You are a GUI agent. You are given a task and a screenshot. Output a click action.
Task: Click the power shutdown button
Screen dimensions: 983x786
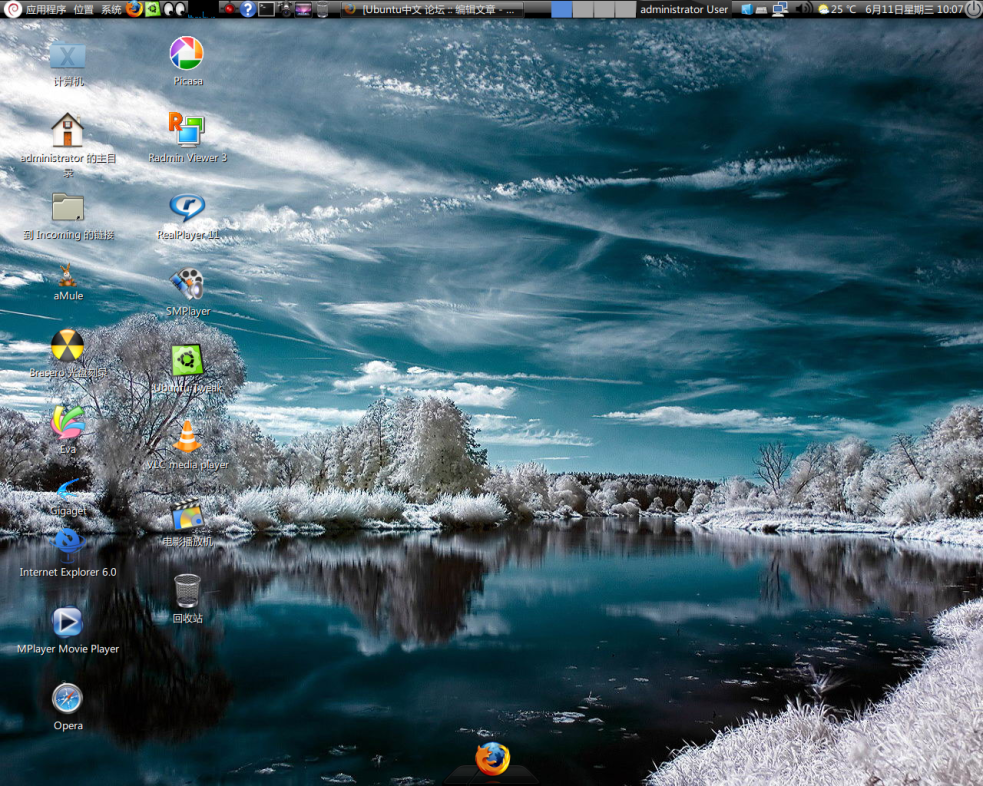click(974, 9)
